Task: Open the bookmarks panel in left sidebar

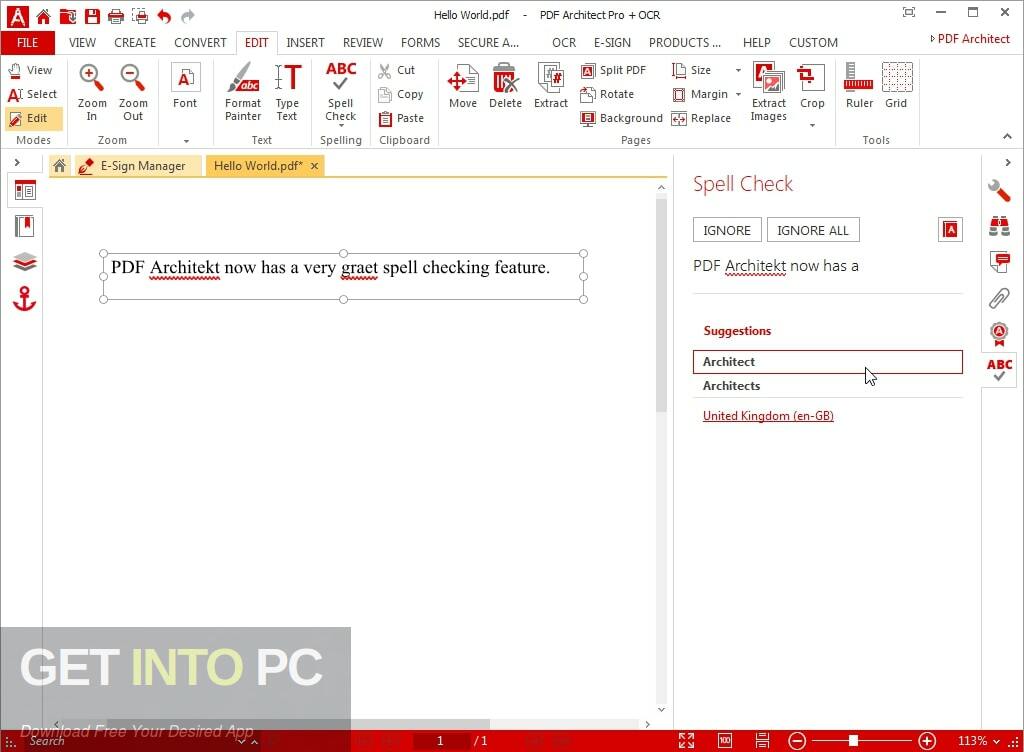Action: [25, 227]
